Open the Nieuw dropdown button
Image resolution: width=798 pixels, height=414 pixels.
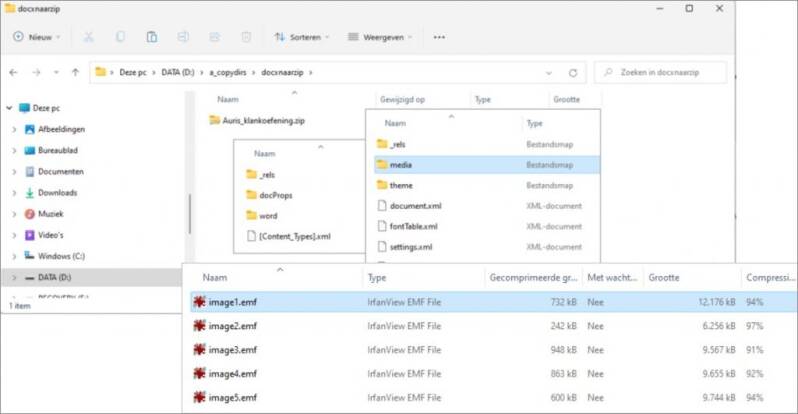[37, 37]
